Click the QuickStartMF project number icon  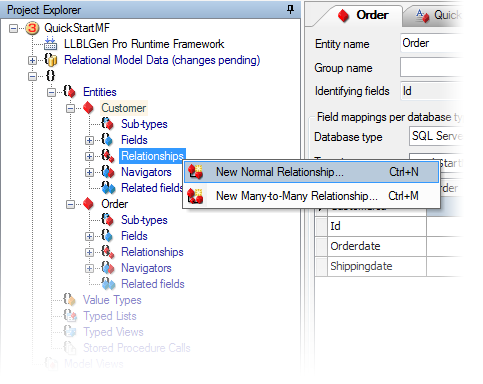33,28
